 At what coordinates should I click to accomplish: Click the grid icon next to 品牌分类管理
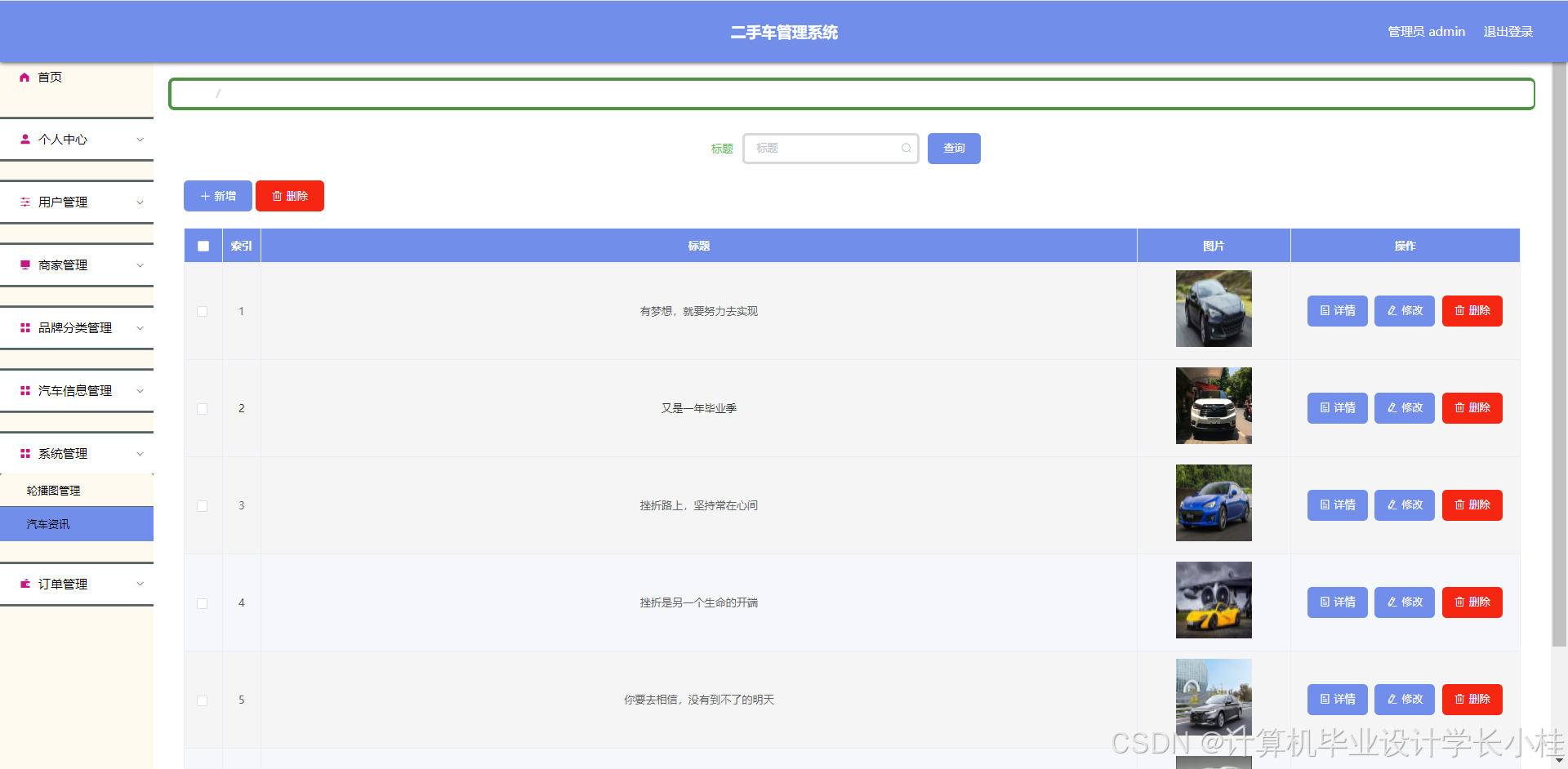(x=24, y=327)
